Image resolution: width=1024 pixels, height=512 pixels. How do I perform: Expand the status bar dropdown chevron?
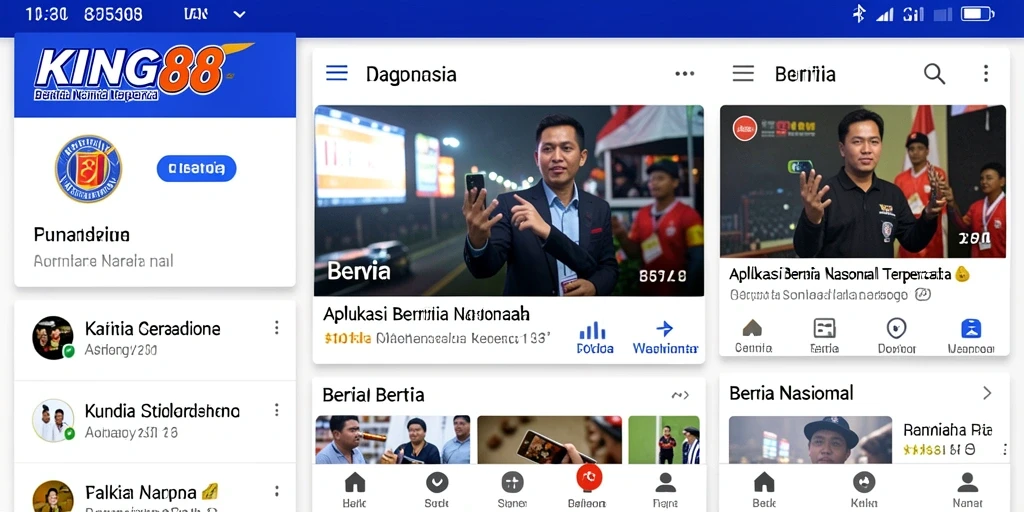click(239, 14)
